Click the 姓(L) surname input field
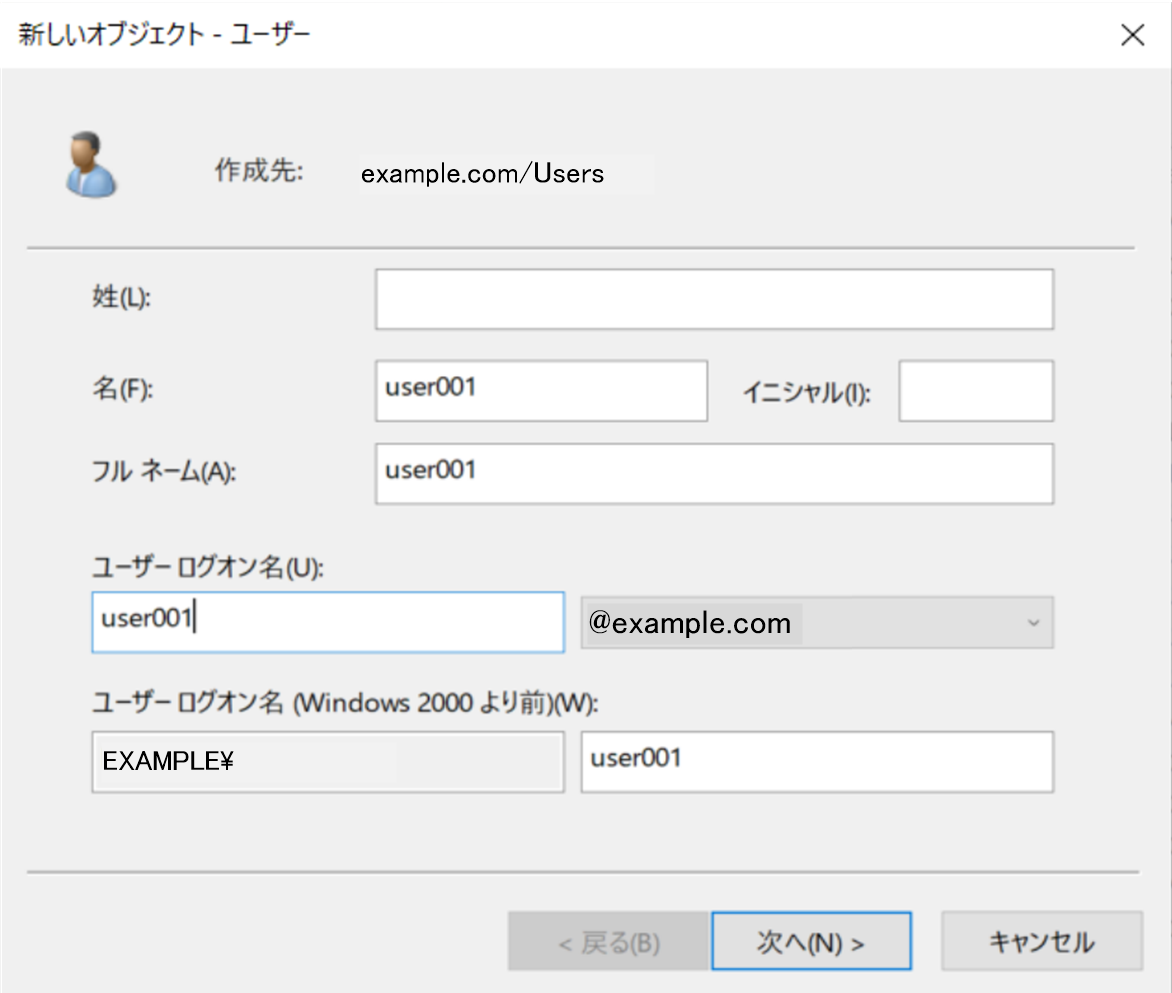 pyautogui.click(x=714, y=299)
